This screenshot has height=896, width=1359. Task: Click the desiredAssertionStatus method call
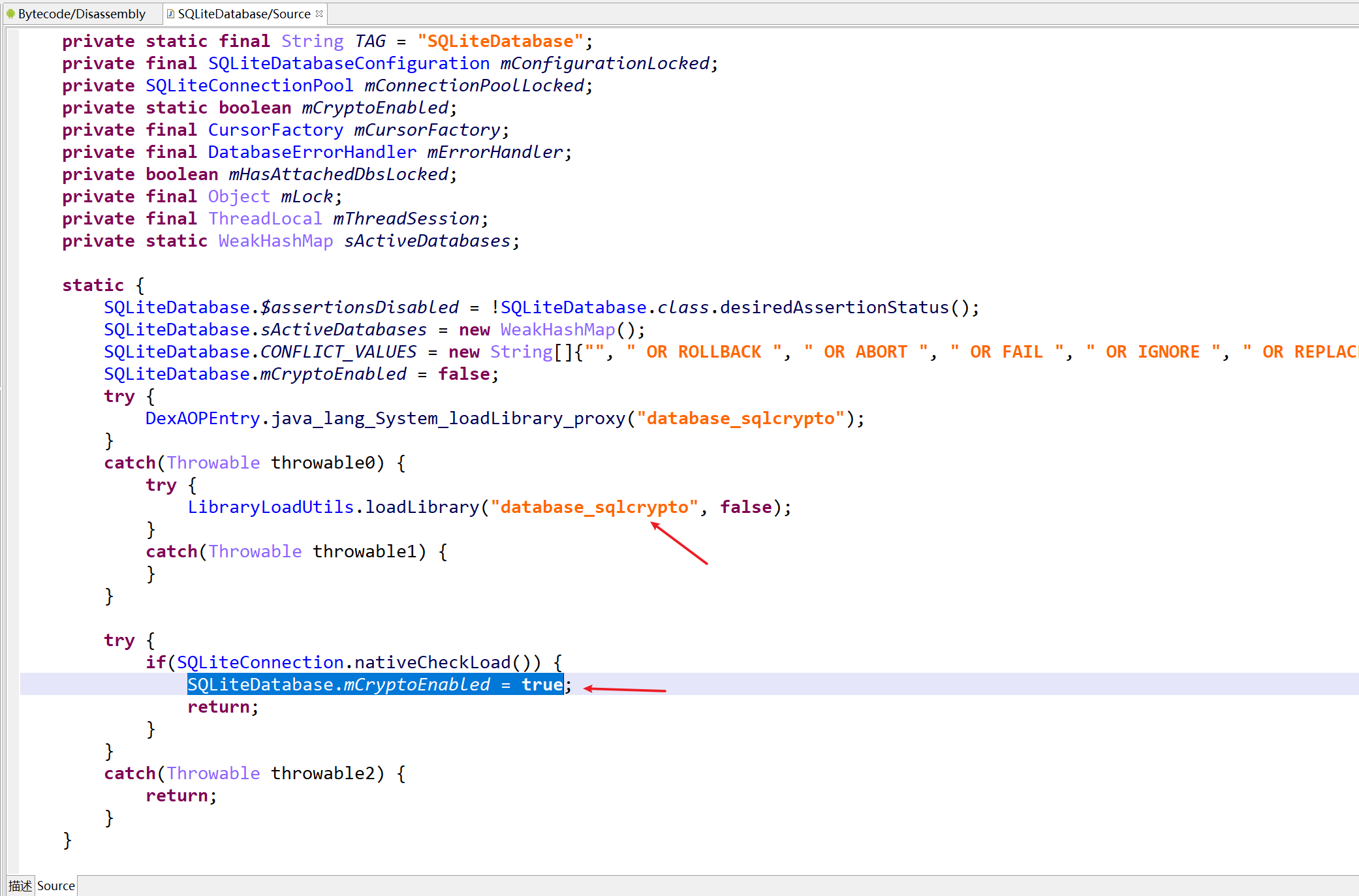point(834,307)
